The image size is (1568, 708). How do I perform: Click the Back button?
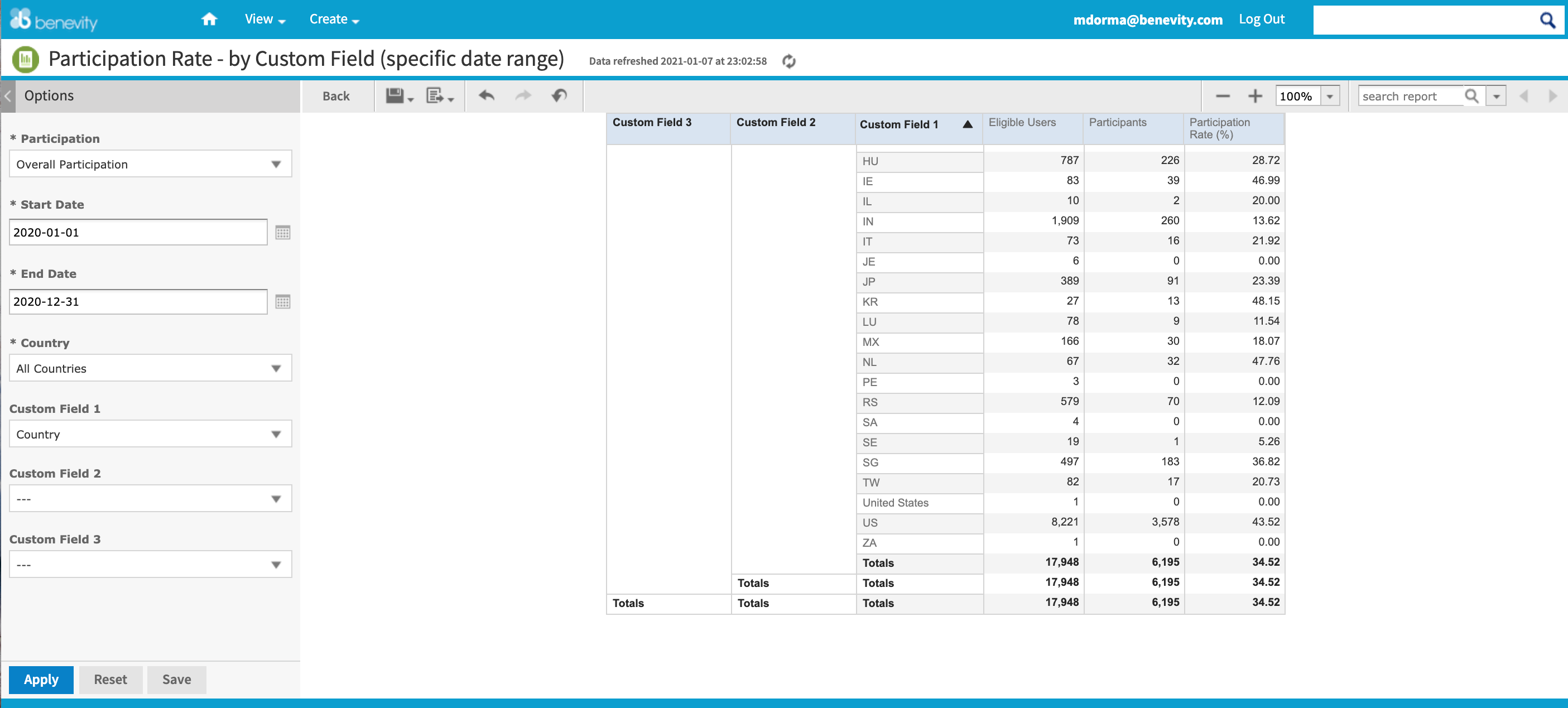point(336,96)
